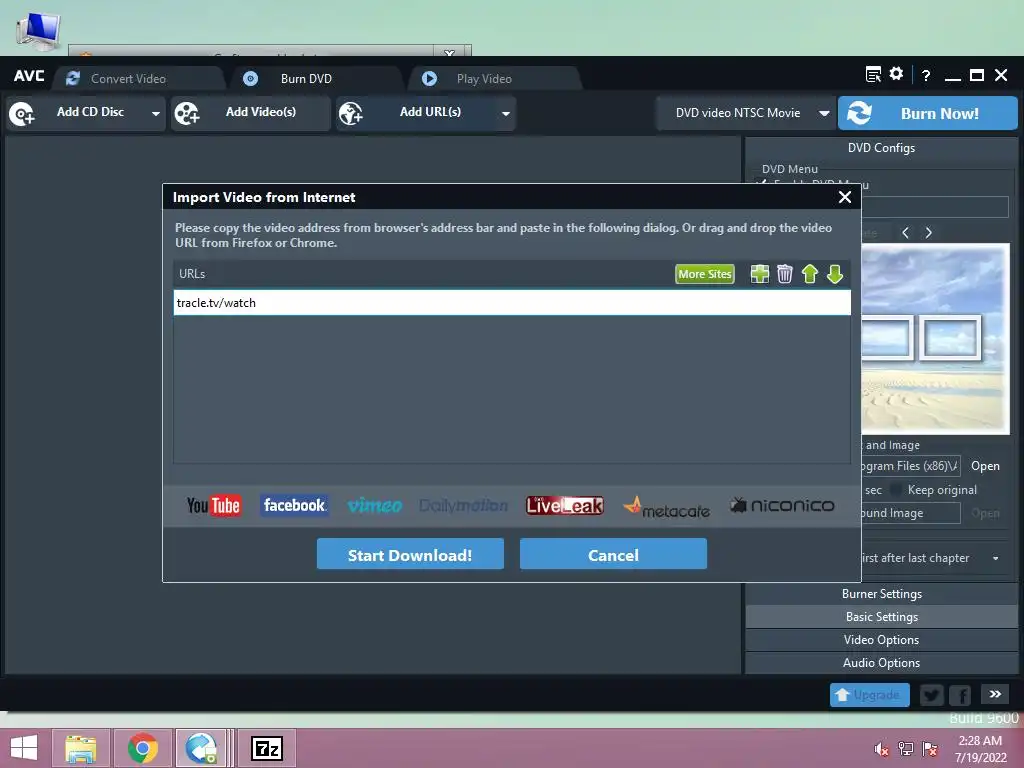Click the muted volume tray icon
The height and width of the screenshot is (768, 1024).
pos(881,749)
